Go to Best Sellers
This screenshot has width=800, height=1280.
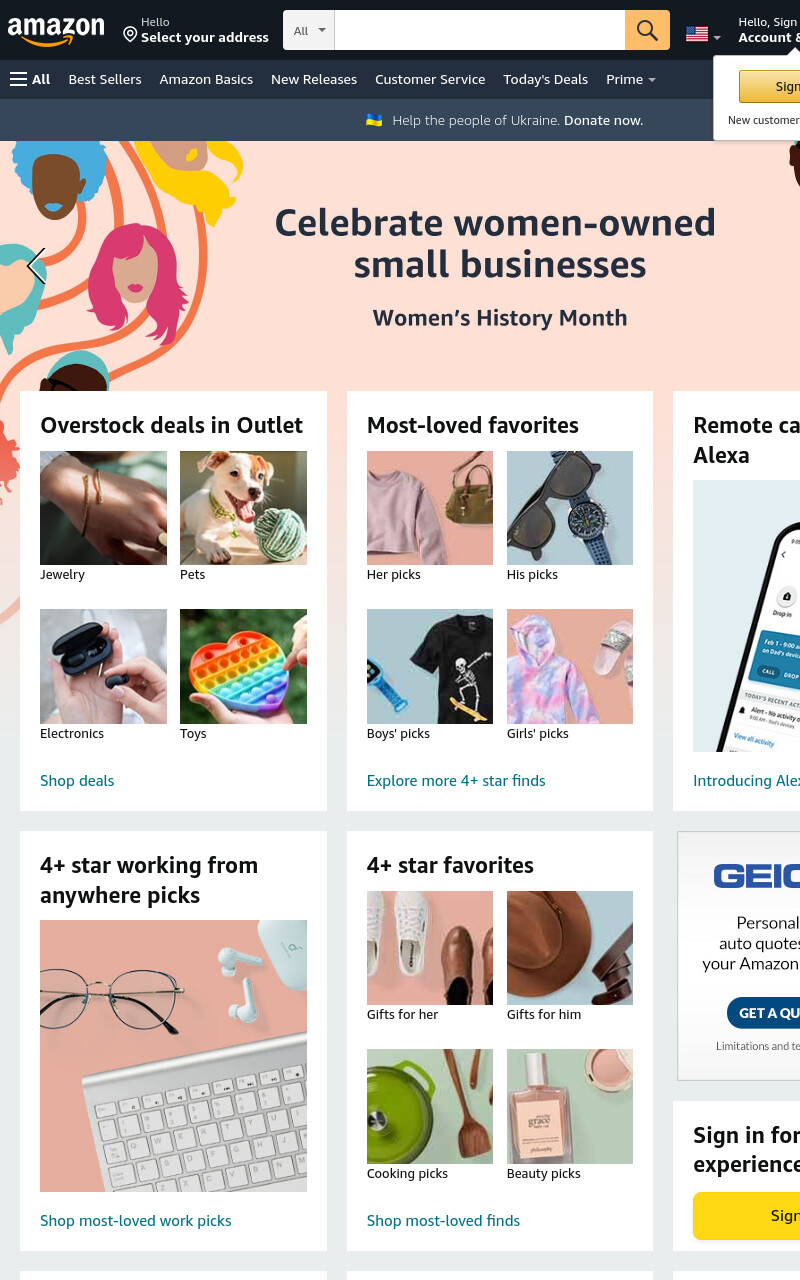click(105, 79)
